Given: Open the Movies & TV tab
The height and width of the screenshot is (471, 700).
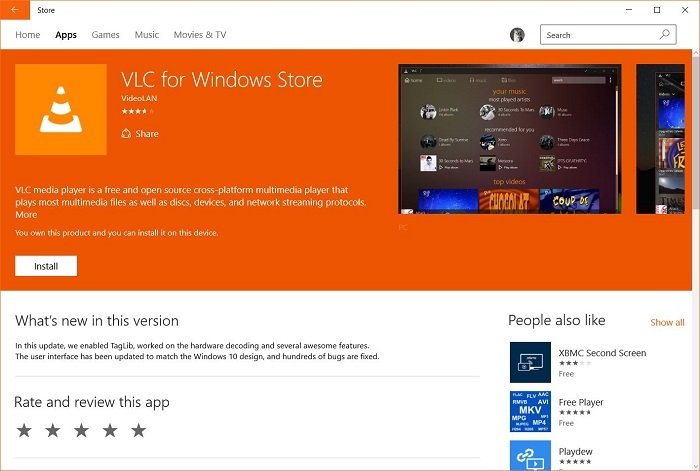Looking at the screenshot, I should pos(200,35).
